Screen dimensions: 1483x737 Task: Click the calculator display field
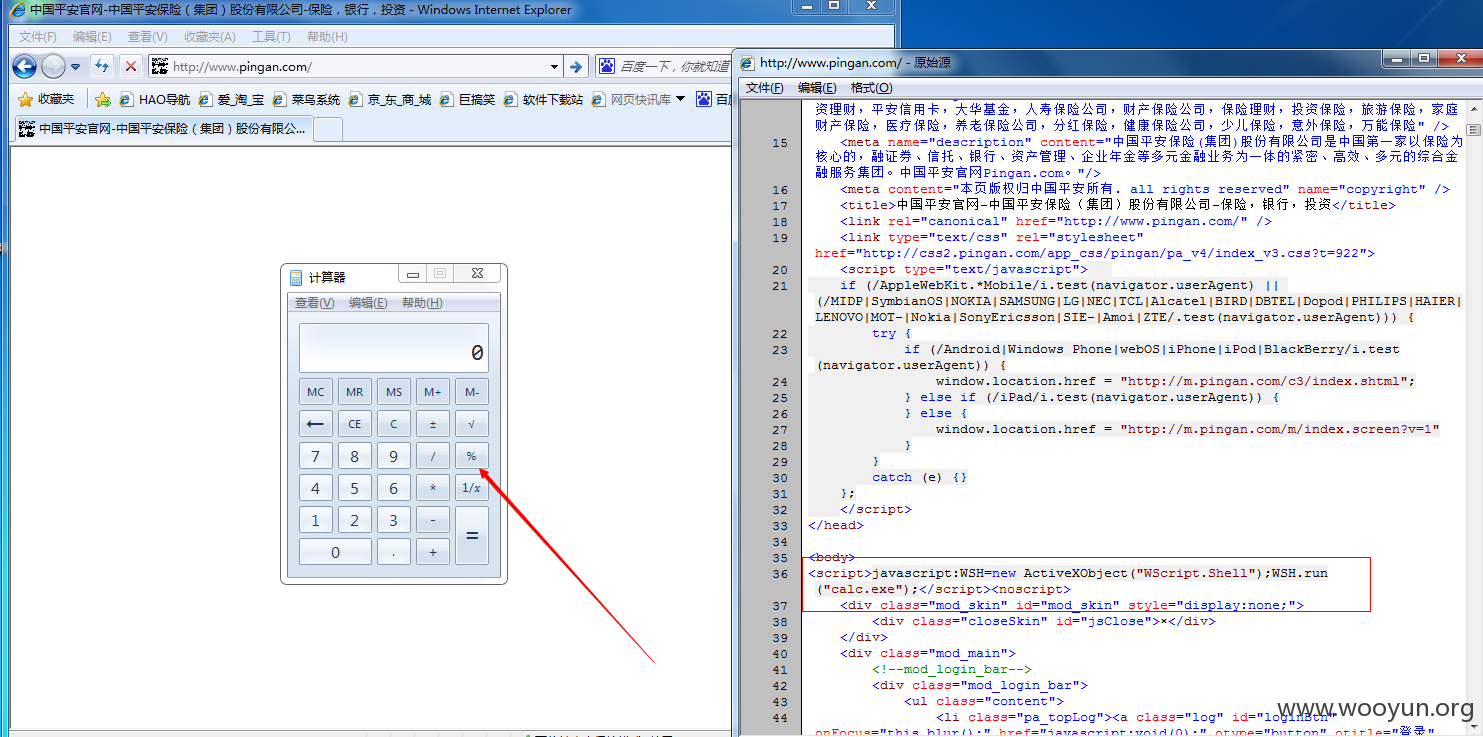394,348
